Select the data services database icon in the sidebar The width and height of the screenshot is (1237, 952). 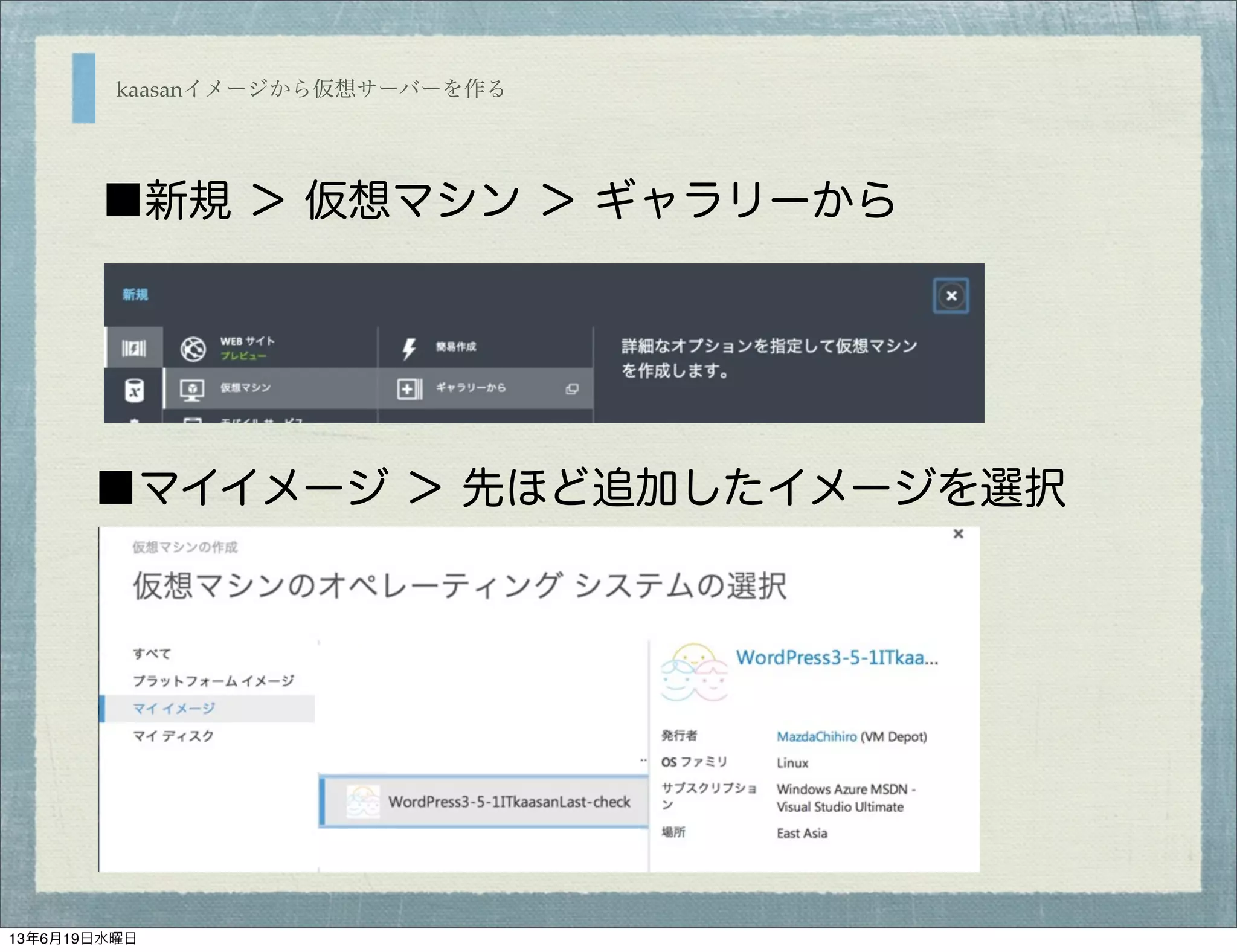[134, 390]
